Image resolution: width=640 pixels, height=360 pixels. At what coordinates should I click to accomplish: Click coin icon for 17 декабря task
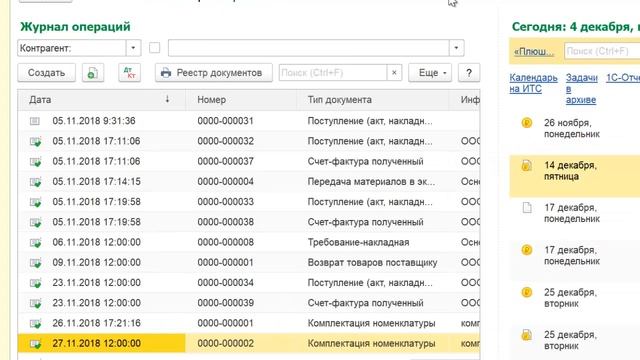coord(527,250)
